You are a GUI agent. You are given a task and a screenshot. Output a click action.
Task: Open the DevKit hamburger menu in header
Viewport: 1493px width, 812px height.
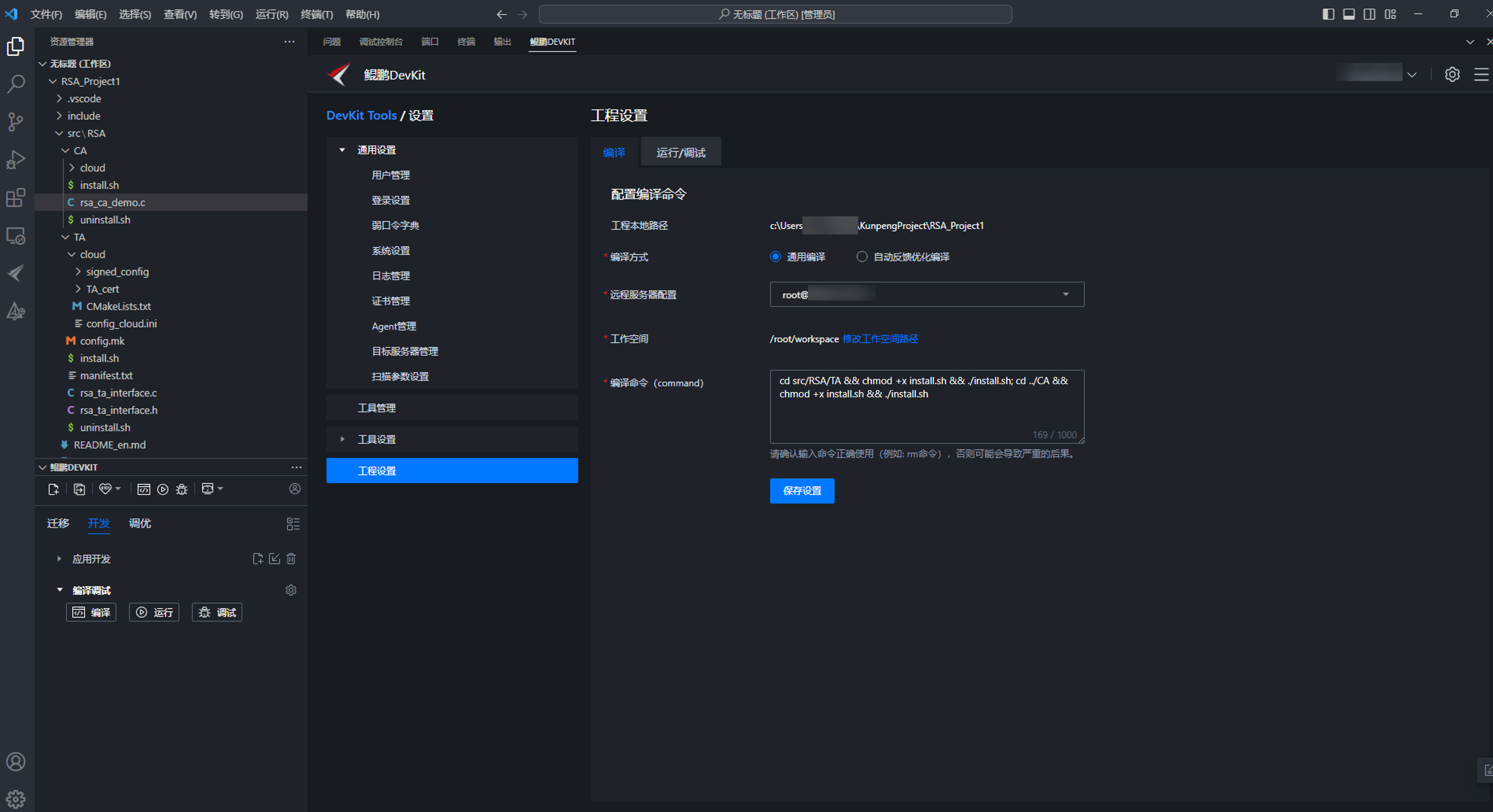(1481, 75)
